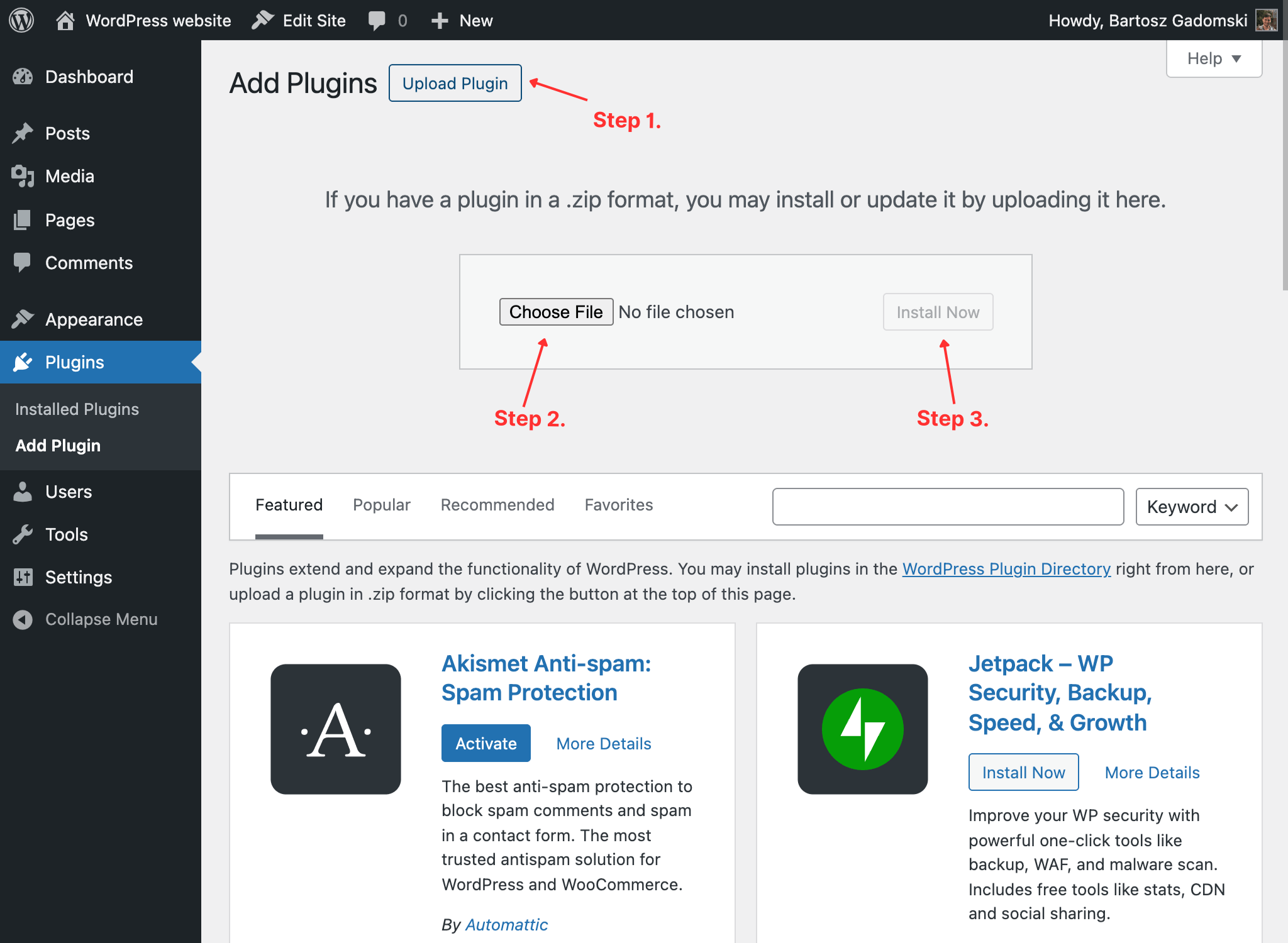The width and height of the screenshot is (1288, 943).
Task: Click the Comments bubble icon in sidebar
Action: coord(23,263)
